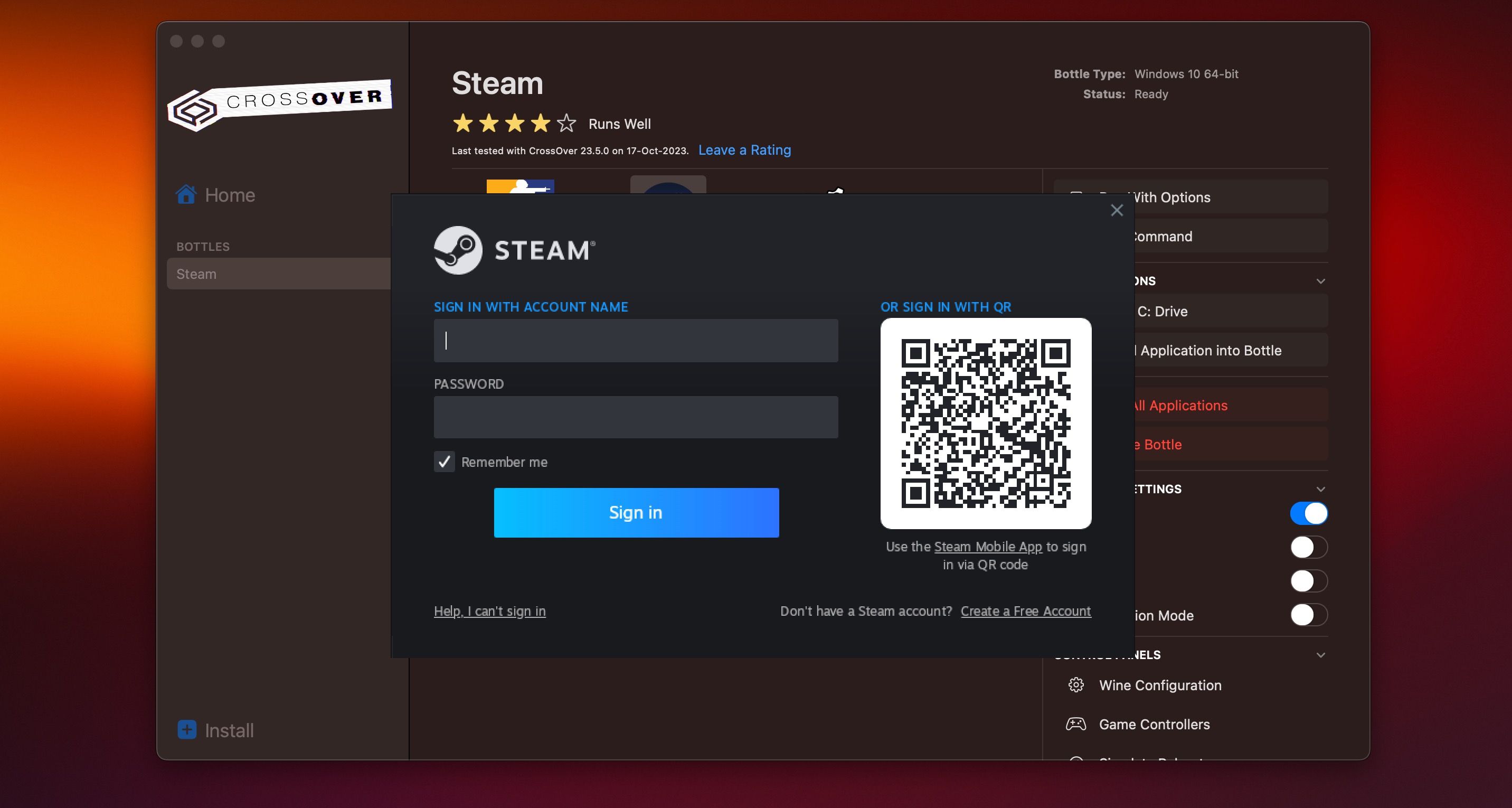Click the Home icon in the sidebar
This screenshot has height=808, width=1512.
point(186,194)
